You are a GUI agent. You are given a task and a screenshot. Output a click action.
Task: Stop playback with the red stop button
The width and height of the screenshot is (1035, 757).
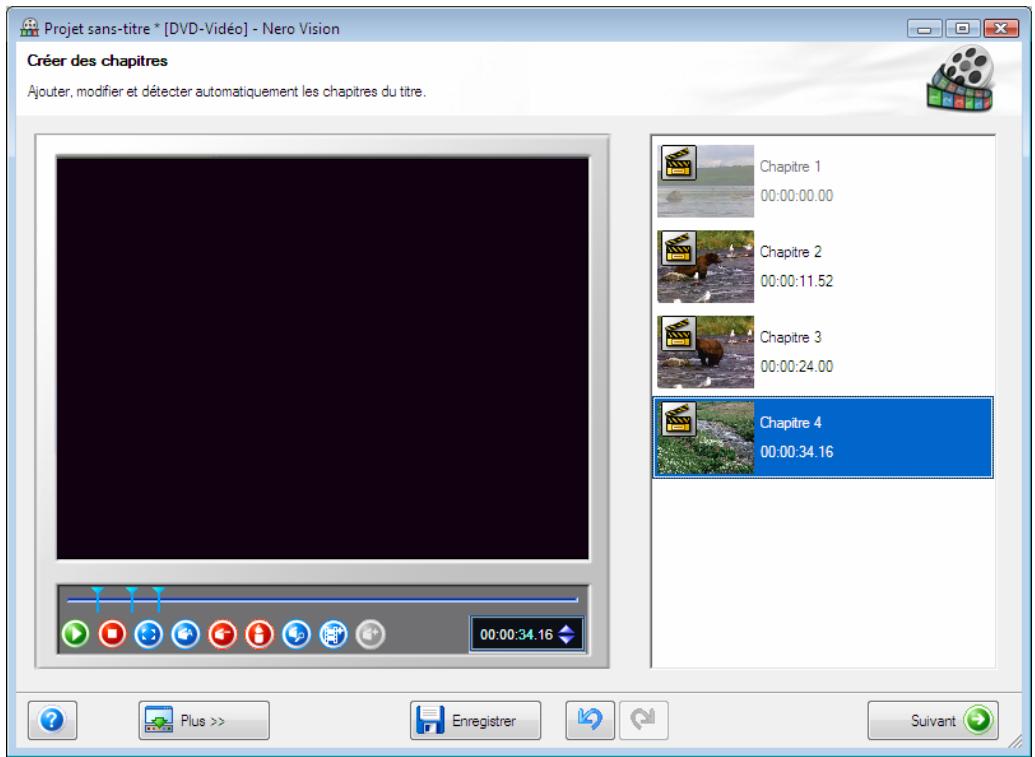pyautogui.click(x=112, y=634)
